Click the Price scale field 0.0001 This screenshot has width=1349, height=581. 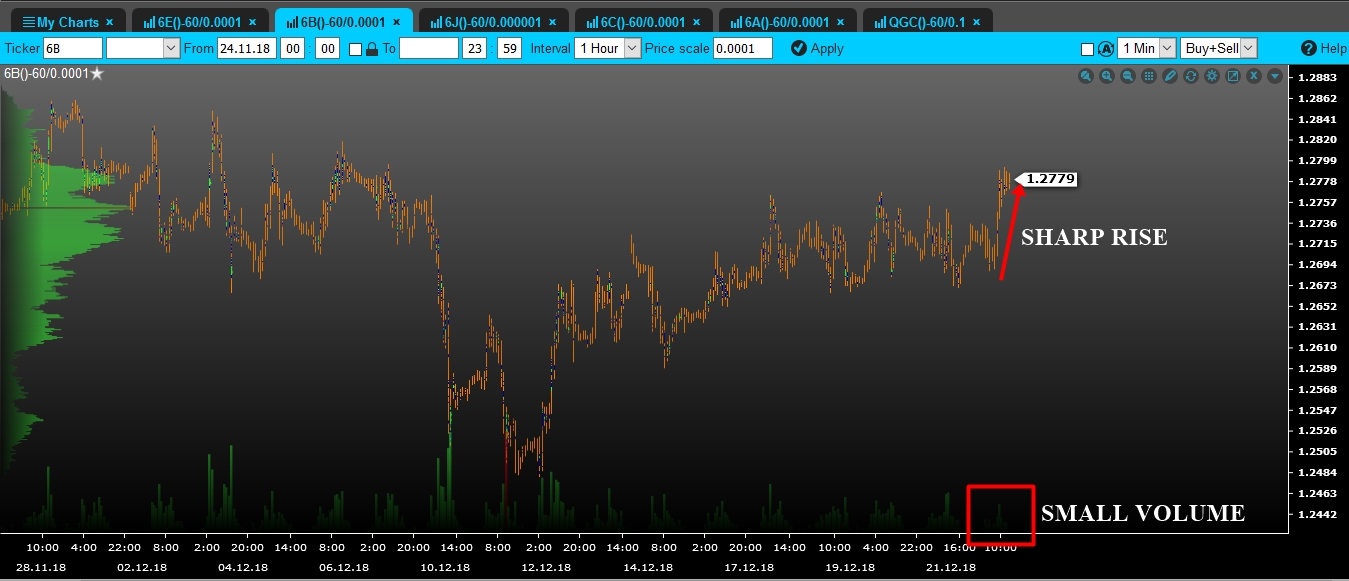743,48
